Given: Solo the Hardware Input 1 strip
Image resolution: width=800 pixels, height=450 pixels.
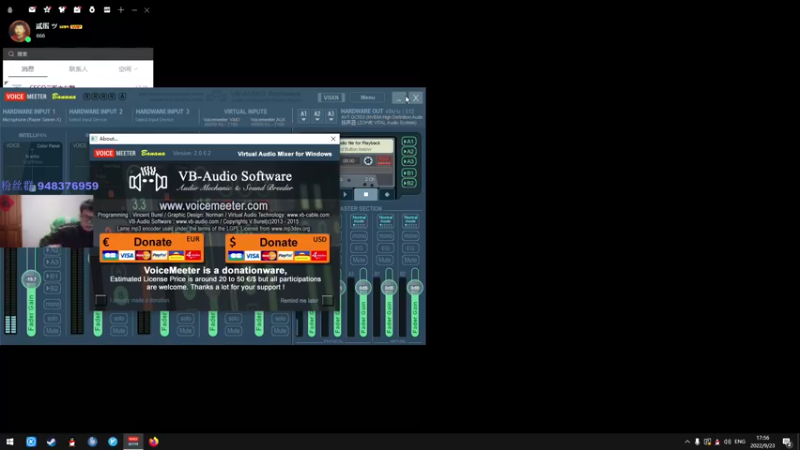Looking at the screenshot, I should tap(52, 318).
